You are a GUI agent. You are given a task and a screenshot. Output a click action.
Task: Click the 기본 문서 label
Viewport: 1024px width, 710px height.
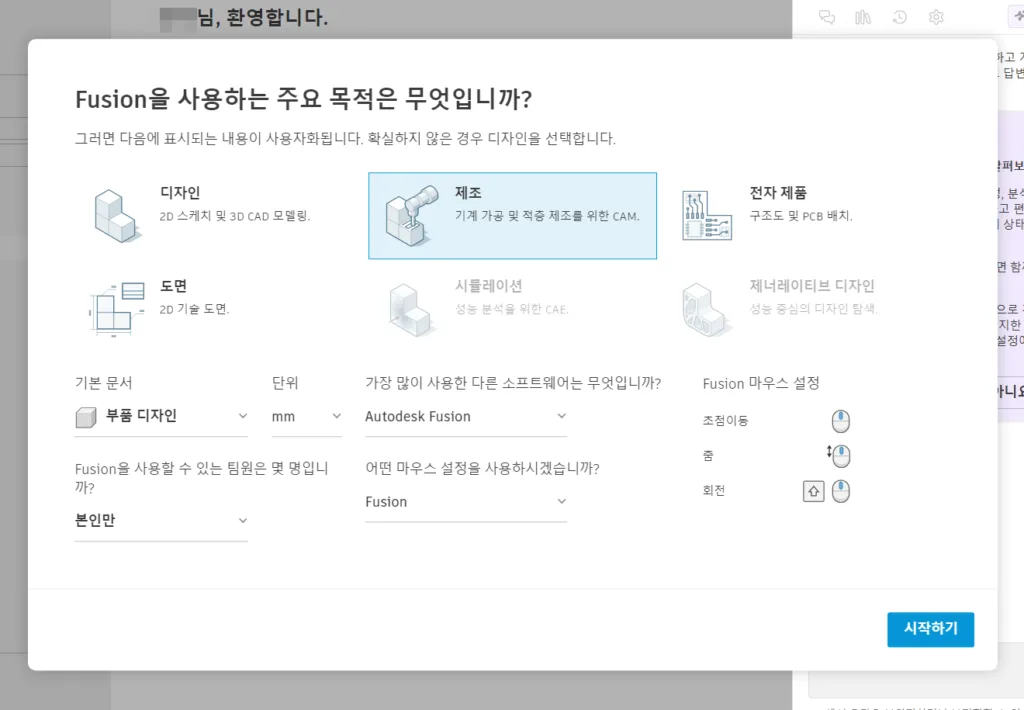click(x=103, y=383)
